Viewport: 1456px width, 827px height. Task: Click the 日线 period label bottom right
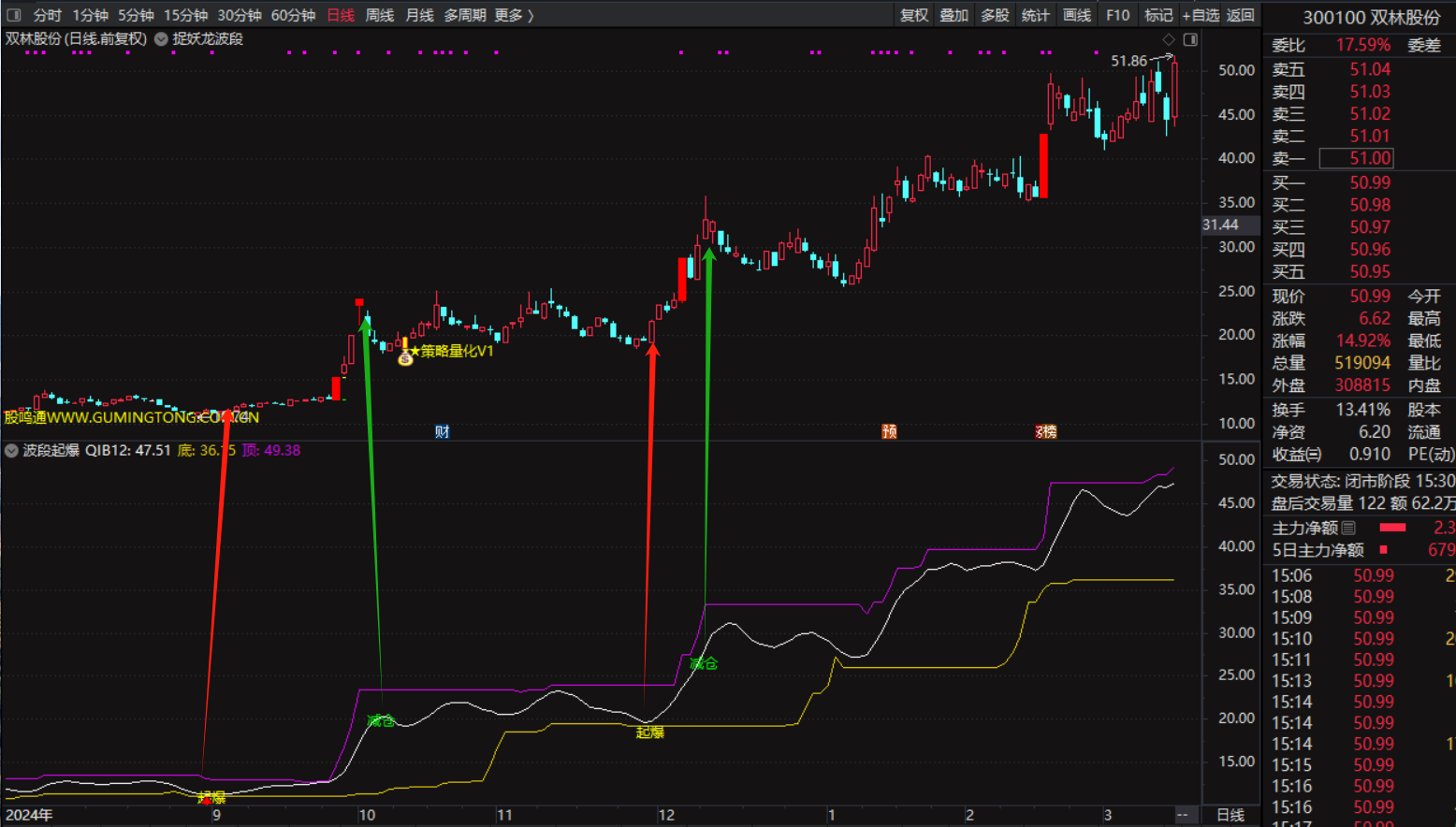coord(1230,815)
